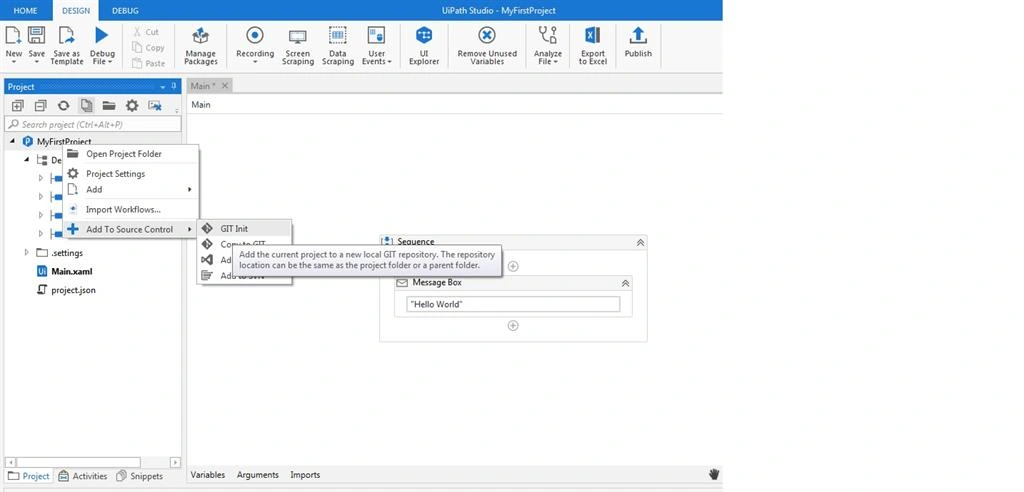Click Remove Unused Variables
This screenshot has width=1024, height=492.
click(x=487, y=44)
